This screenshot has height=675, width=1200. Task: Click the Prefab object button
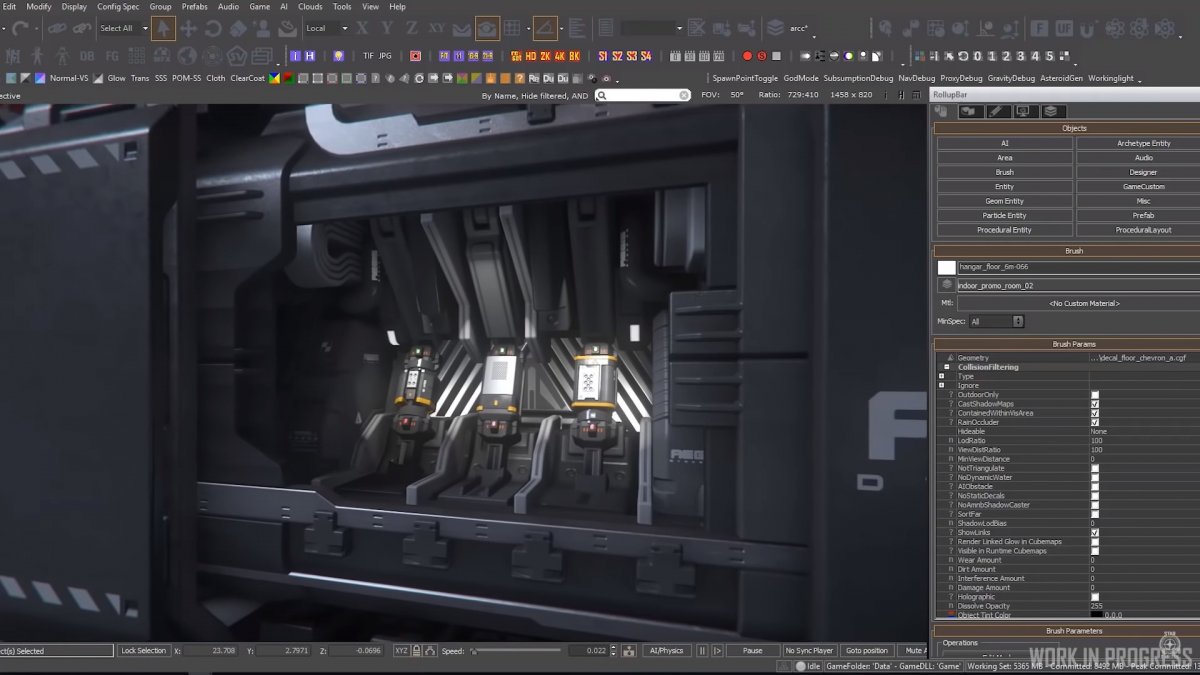click(x=1143, y=215)
